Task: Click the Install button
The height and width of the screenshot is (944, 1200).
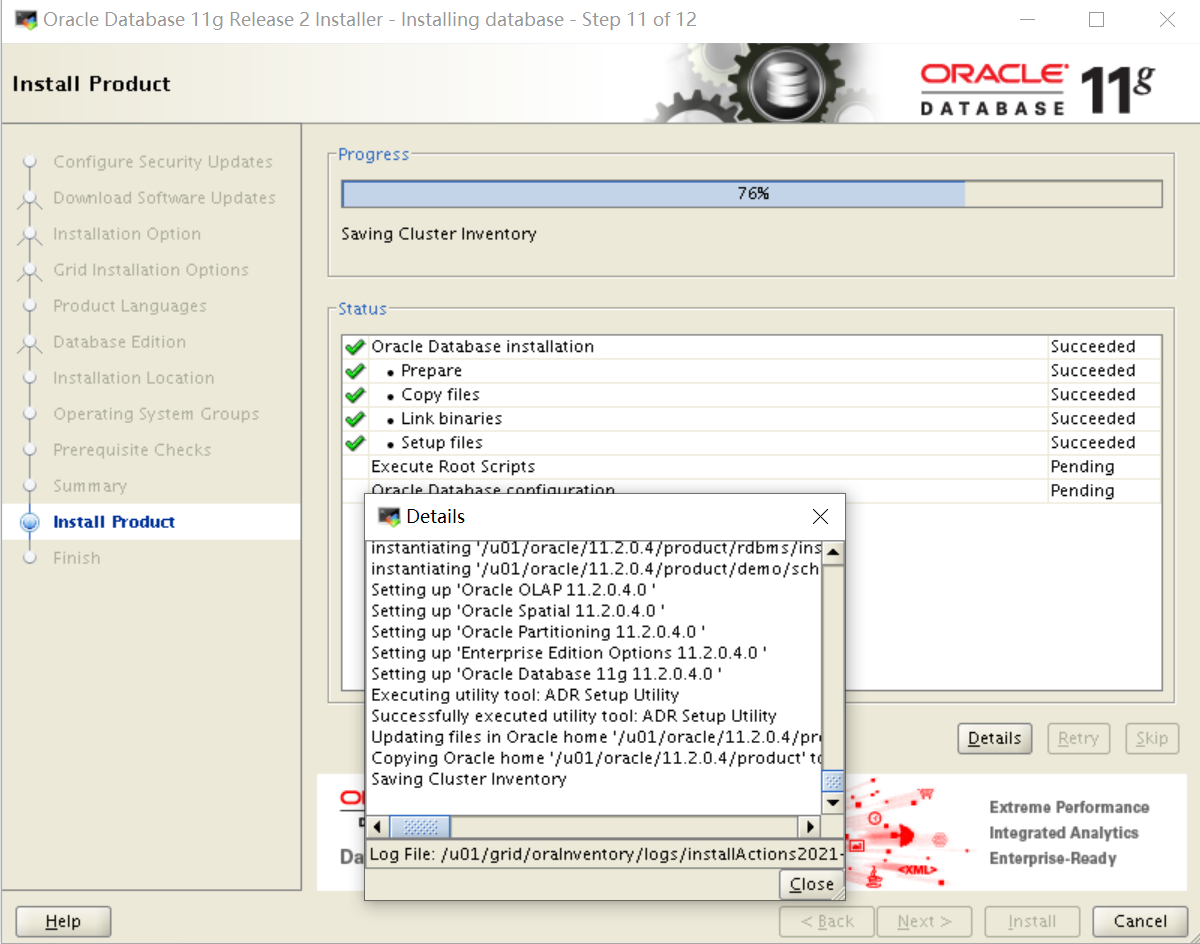Action: pos(1031,921)
